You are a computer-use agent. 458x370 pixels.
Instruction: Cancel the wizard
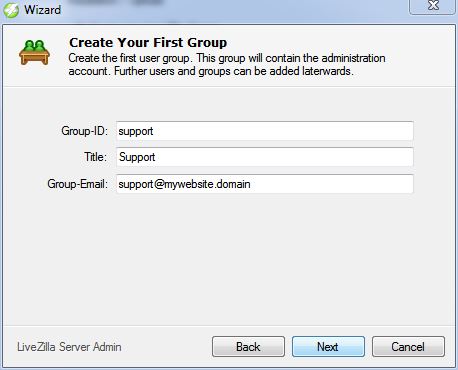[x=408, y=347]
